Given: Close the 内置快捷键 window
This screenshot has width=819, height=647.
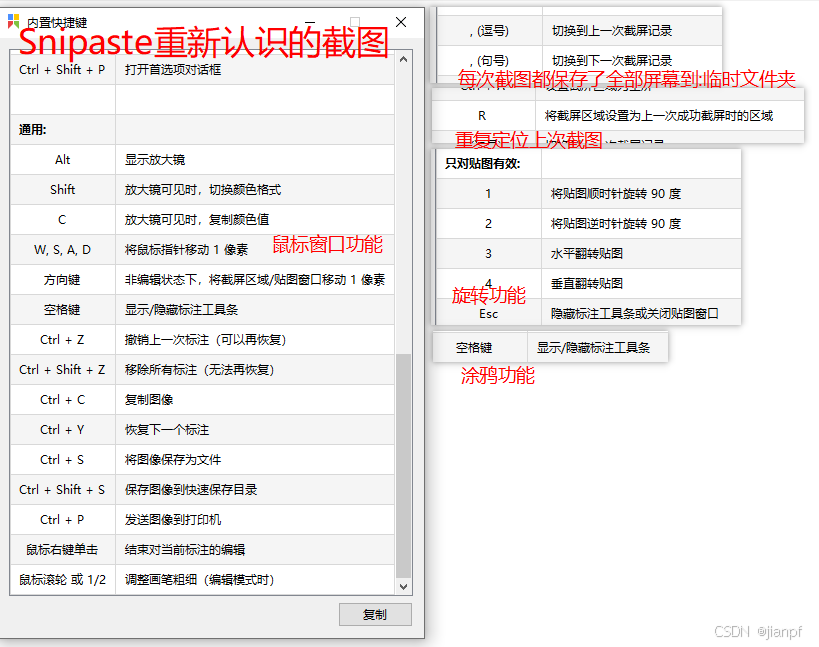Looking at the screenshot, I should pyautogui.click(x=401, y=22).
